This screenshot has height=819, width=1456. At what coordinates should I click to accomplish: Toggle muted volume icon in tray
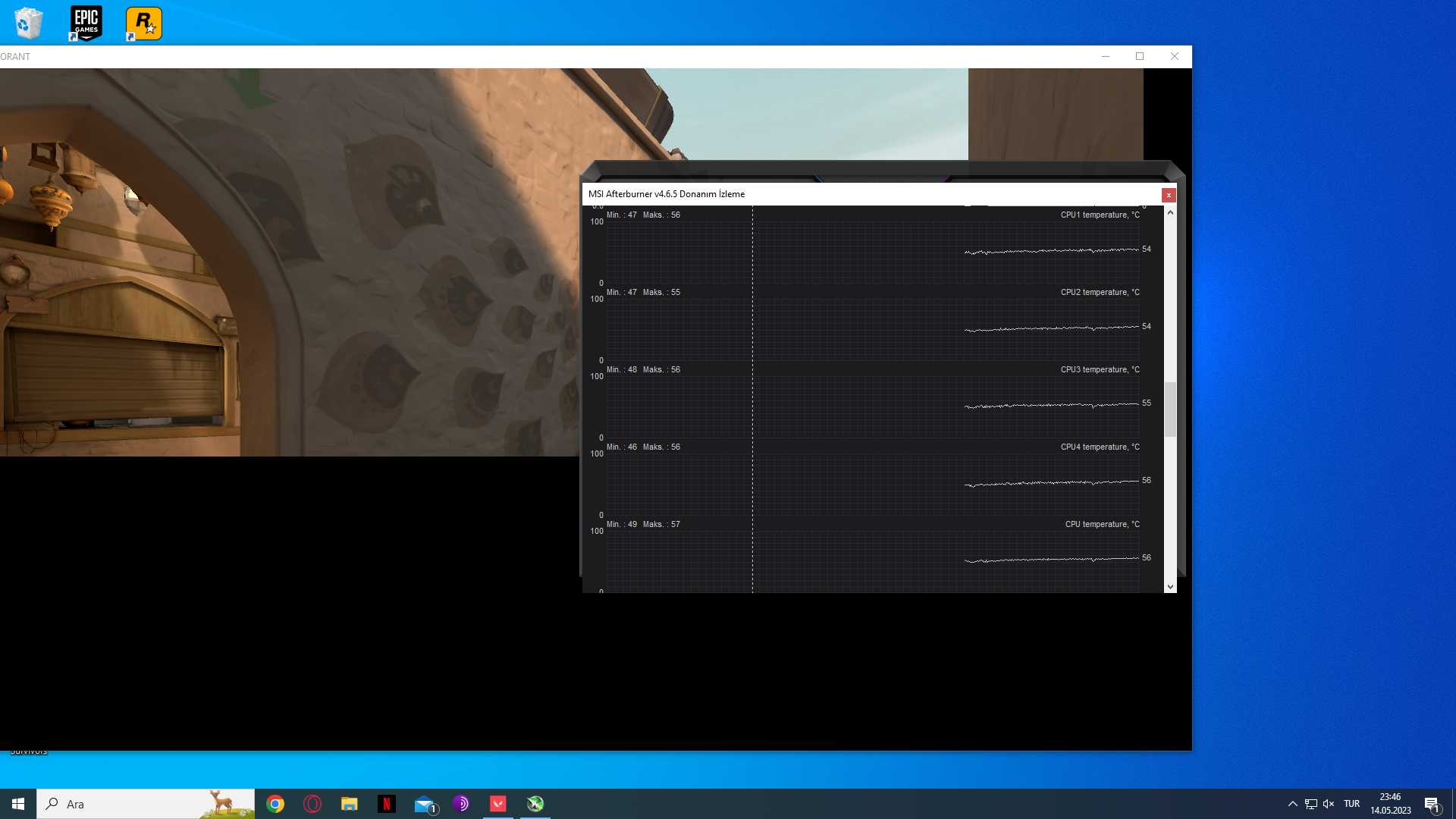click(1329, 804)
